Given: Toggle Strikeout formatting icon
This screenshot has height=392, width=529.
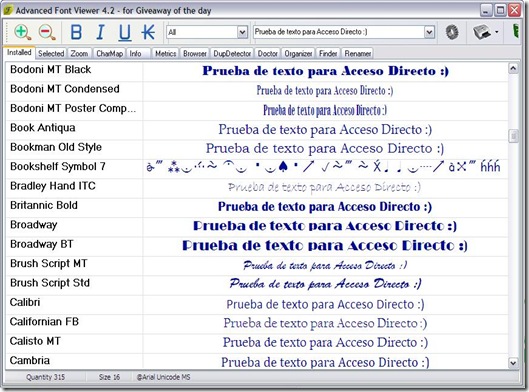Looking at the screenshot, I should click(148, 32).
